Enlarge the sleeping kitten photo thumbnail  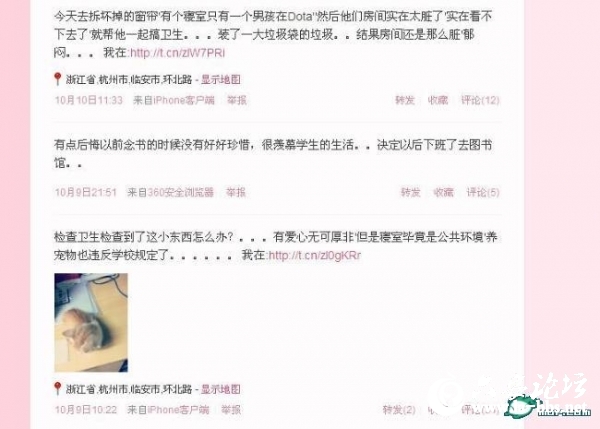point(91,323)
